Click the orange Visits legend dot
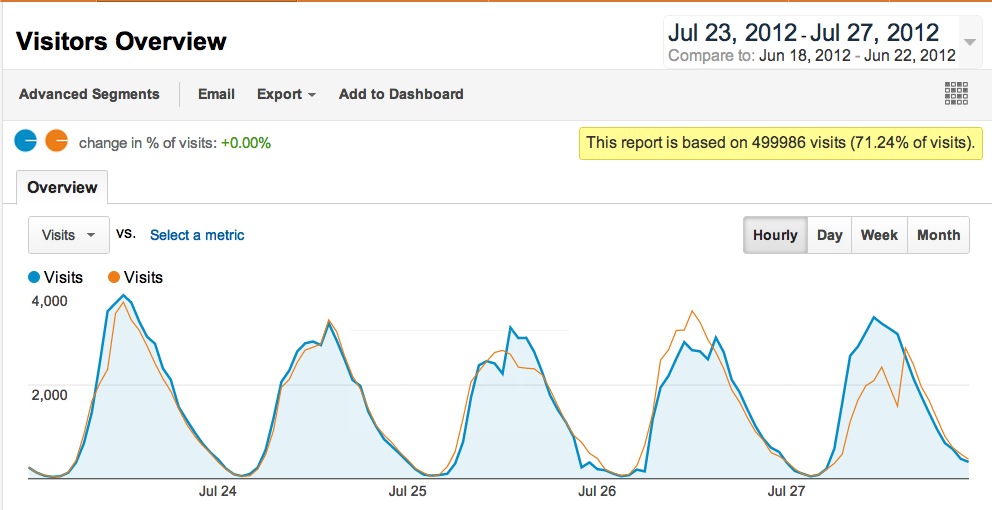The image size is (992, 510). 114,277
